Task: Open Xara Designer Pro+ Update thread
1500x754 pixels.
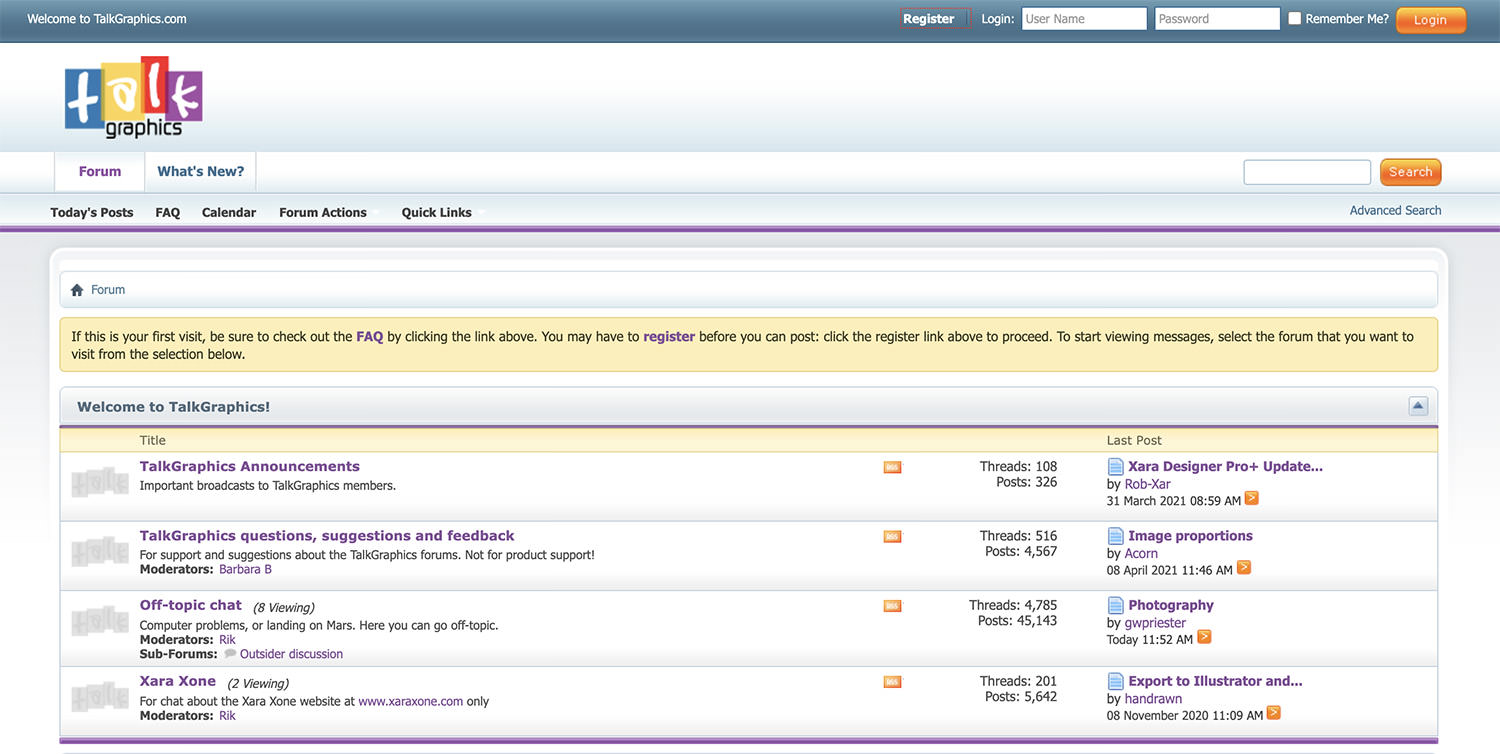Action: [x=1225, y=467]
